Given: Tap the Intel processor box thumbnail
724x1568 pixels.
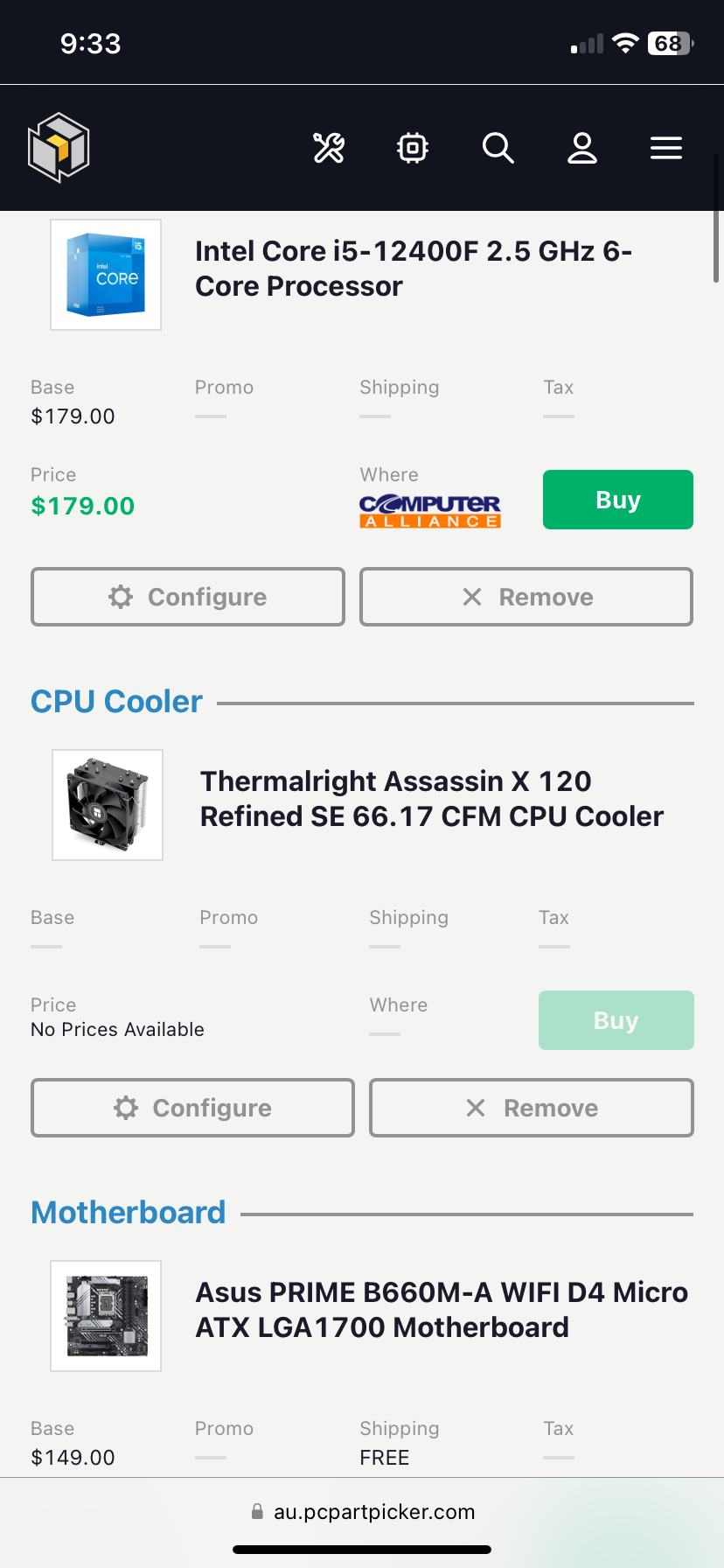Looking at the screenshot, I should pos(106,275).
